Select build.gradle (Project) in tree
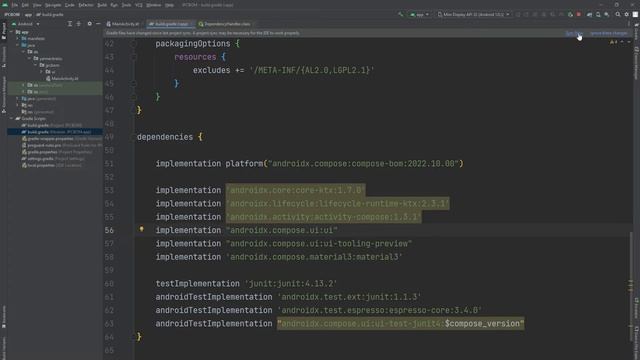640x360 pixels. click(52, 125)
